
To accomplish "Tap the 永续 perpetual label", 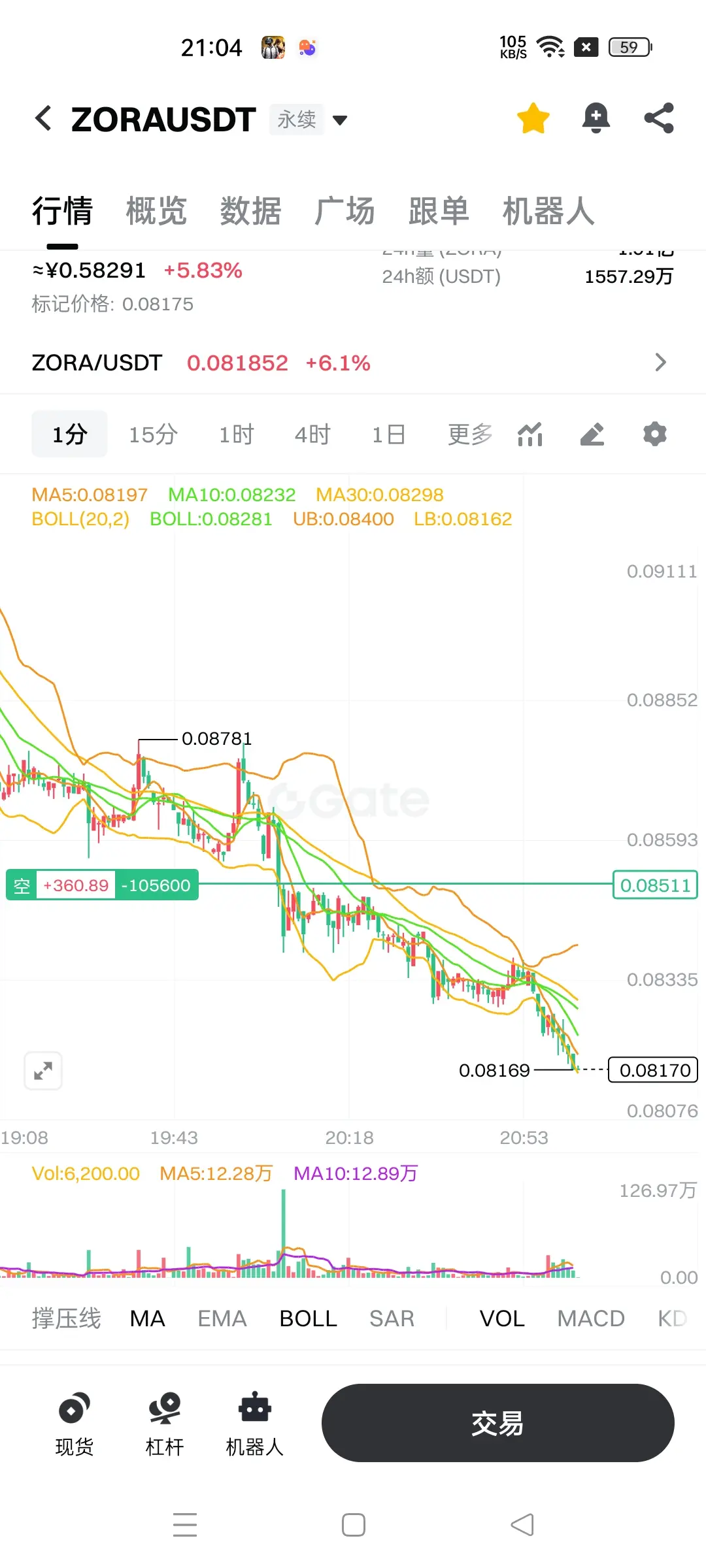I will pos(297,120).
